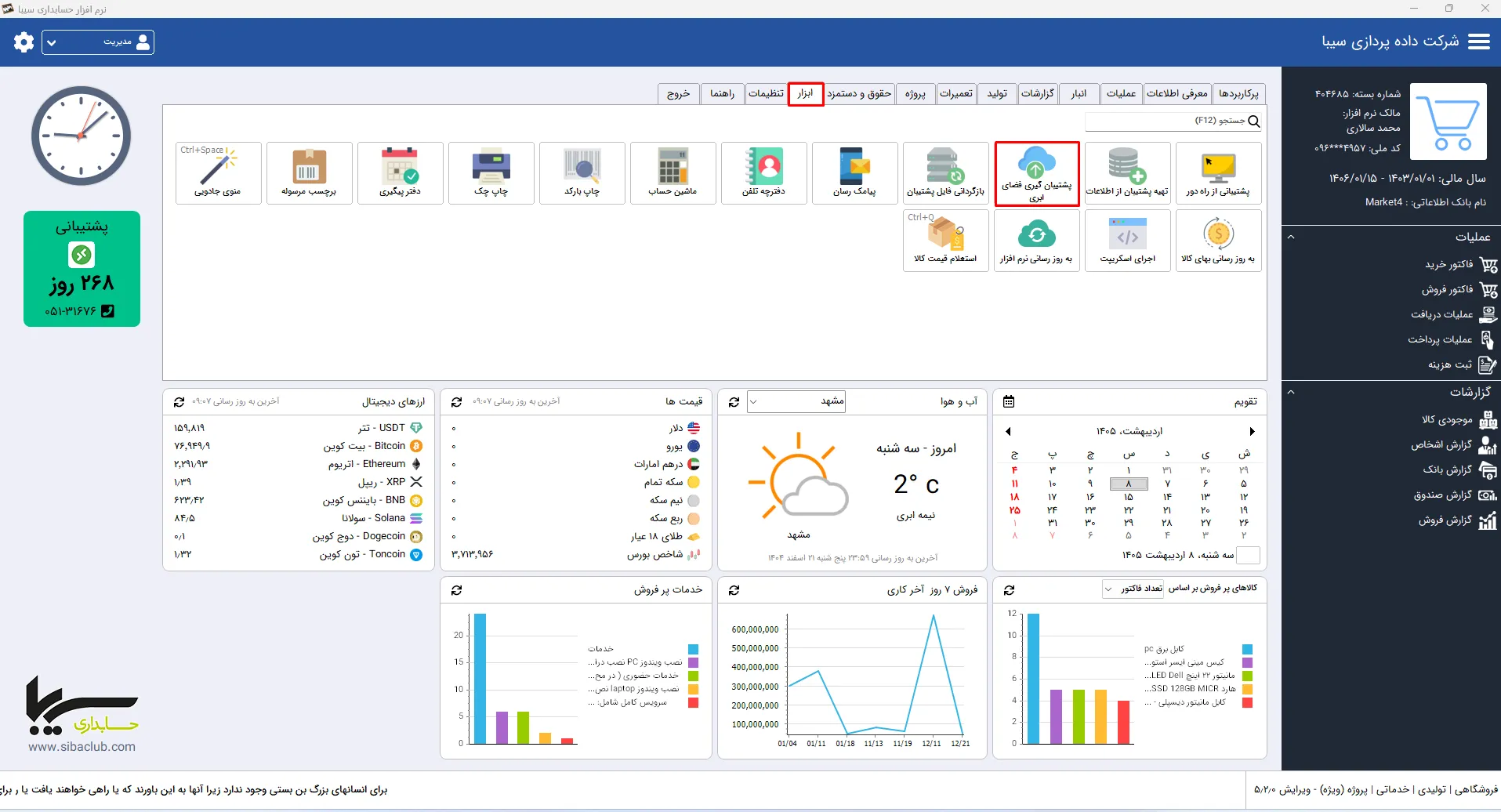This screenshot has height=812, width=1501.
Task: Open the phonebook (دفترچه تلفن) icon
Action: click(x=763, y=173)
